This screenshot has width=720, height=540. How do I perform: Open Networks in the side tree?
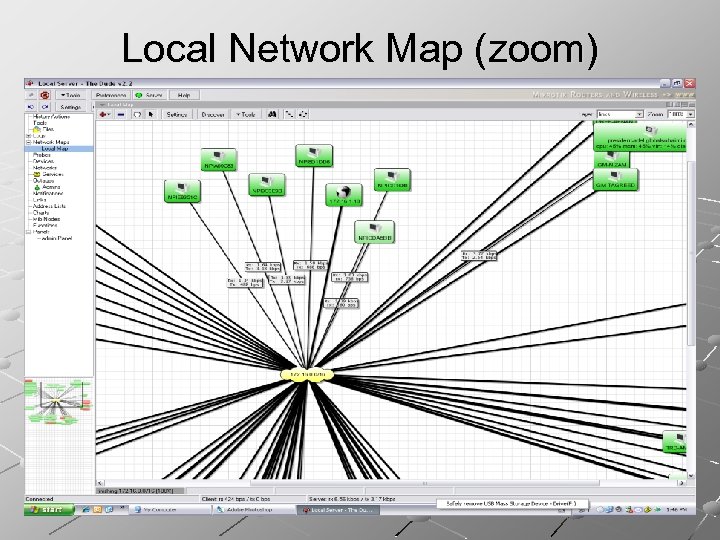point(45,168)
